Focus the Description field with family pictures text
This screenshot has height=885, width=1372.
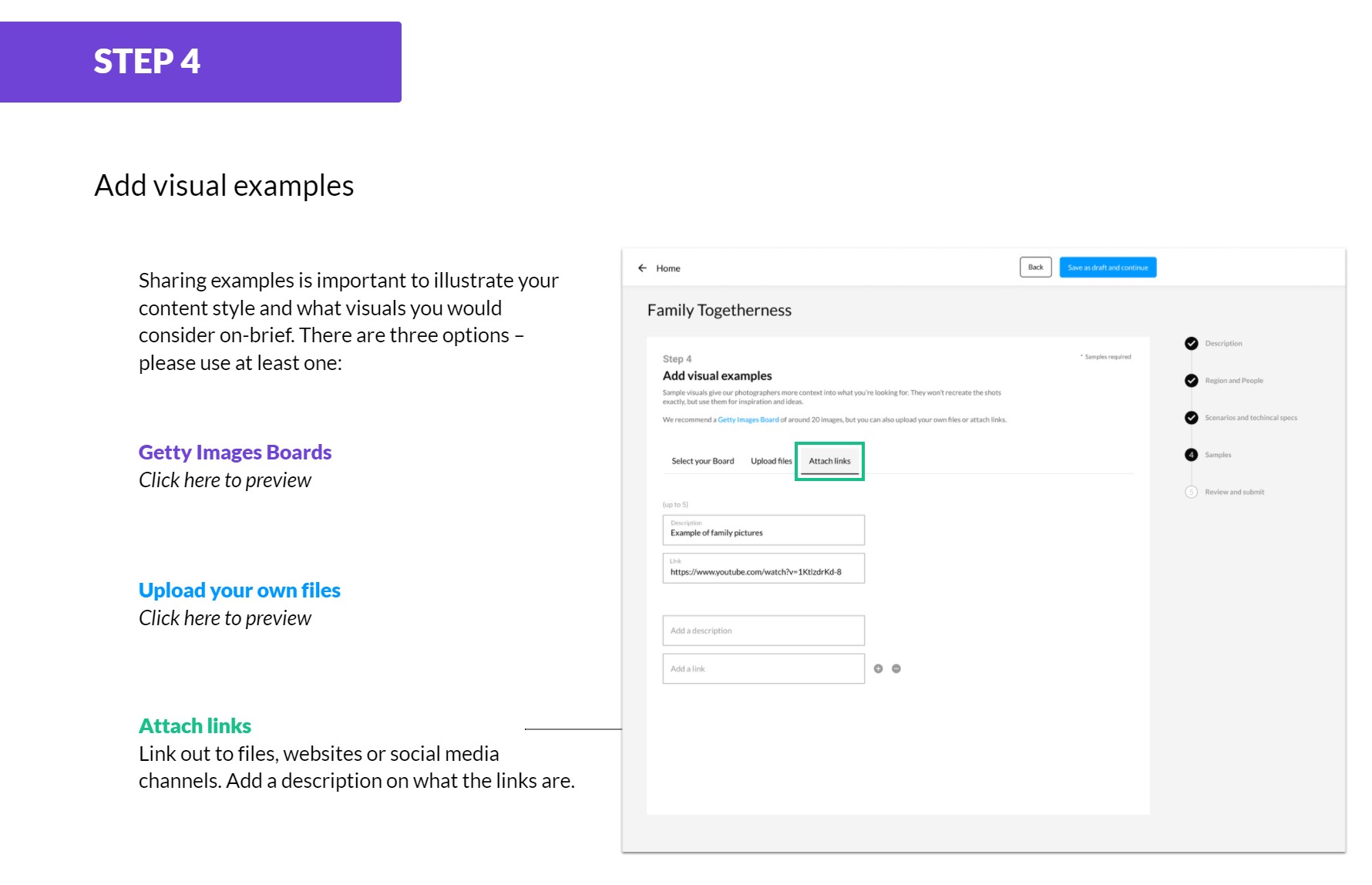[x=763, y=530]
